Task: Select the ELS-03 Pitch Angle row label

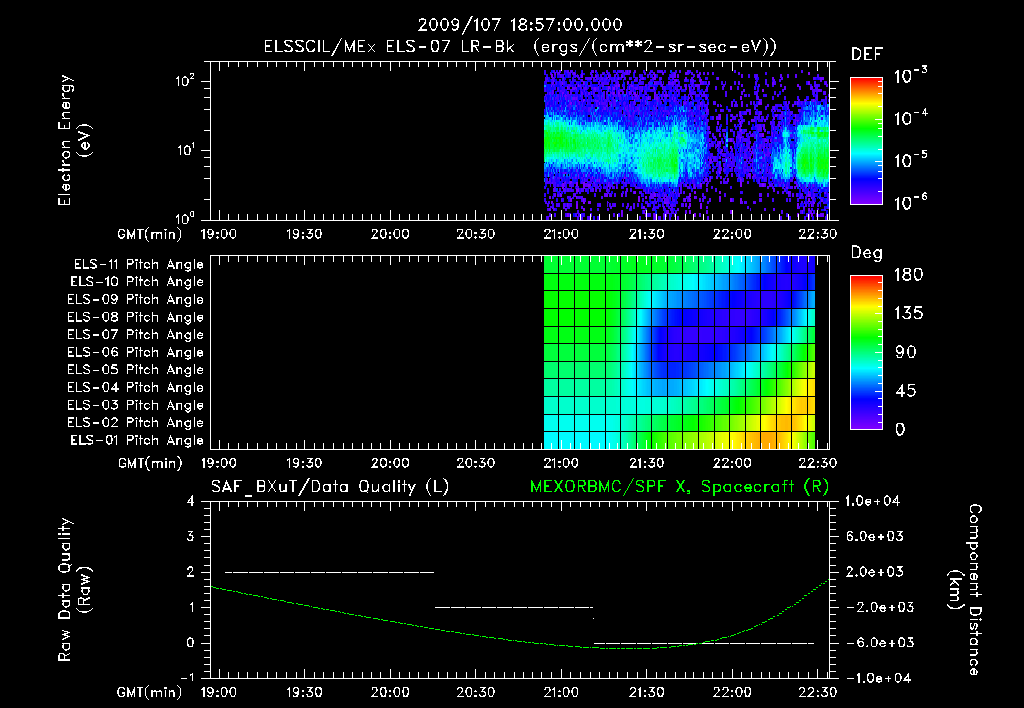Action: pyautogui.click(x=135, y=405)
